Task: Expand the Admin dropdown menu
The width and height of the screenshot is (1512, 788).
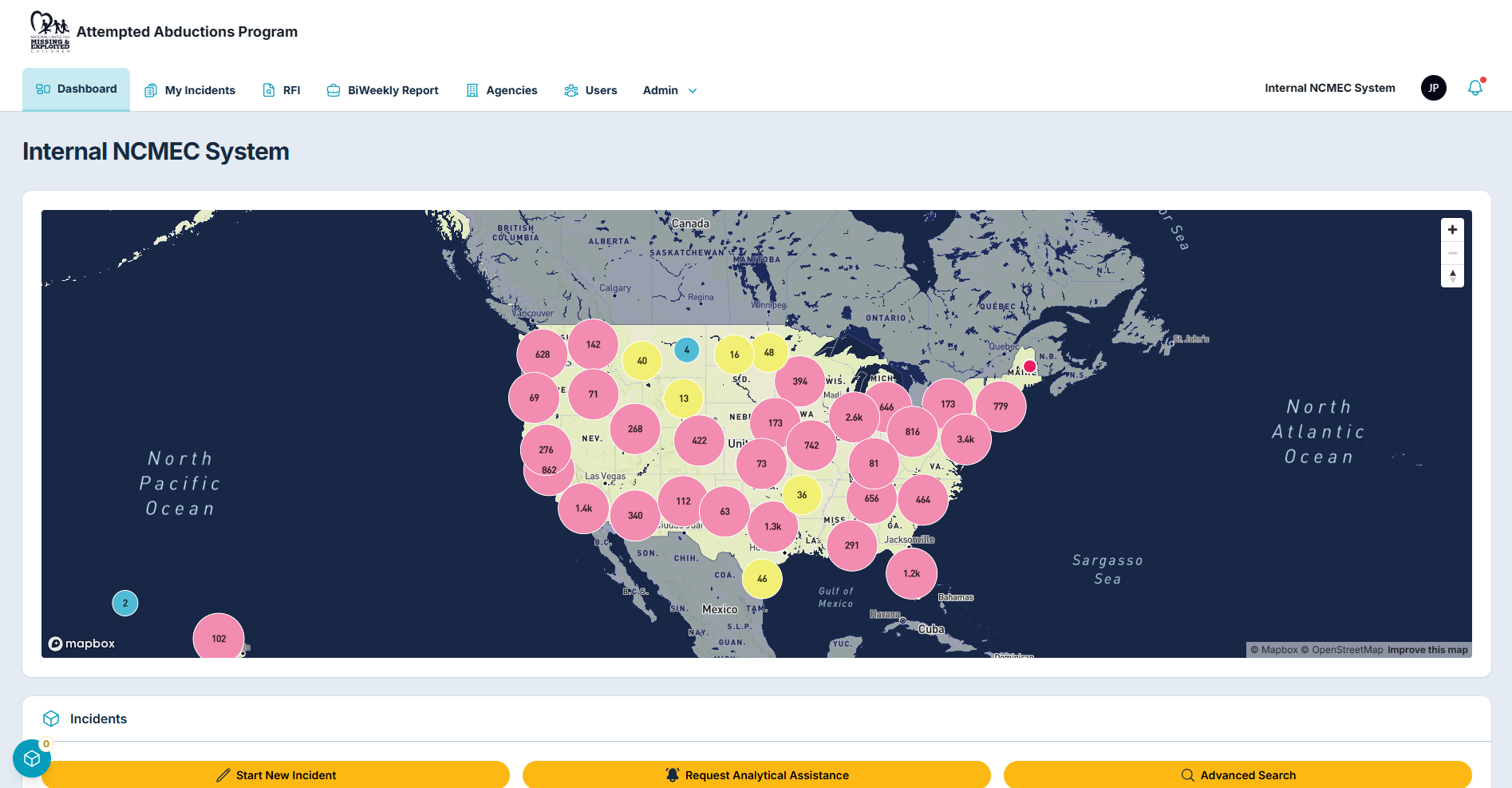Action: [x=669, y=90]
